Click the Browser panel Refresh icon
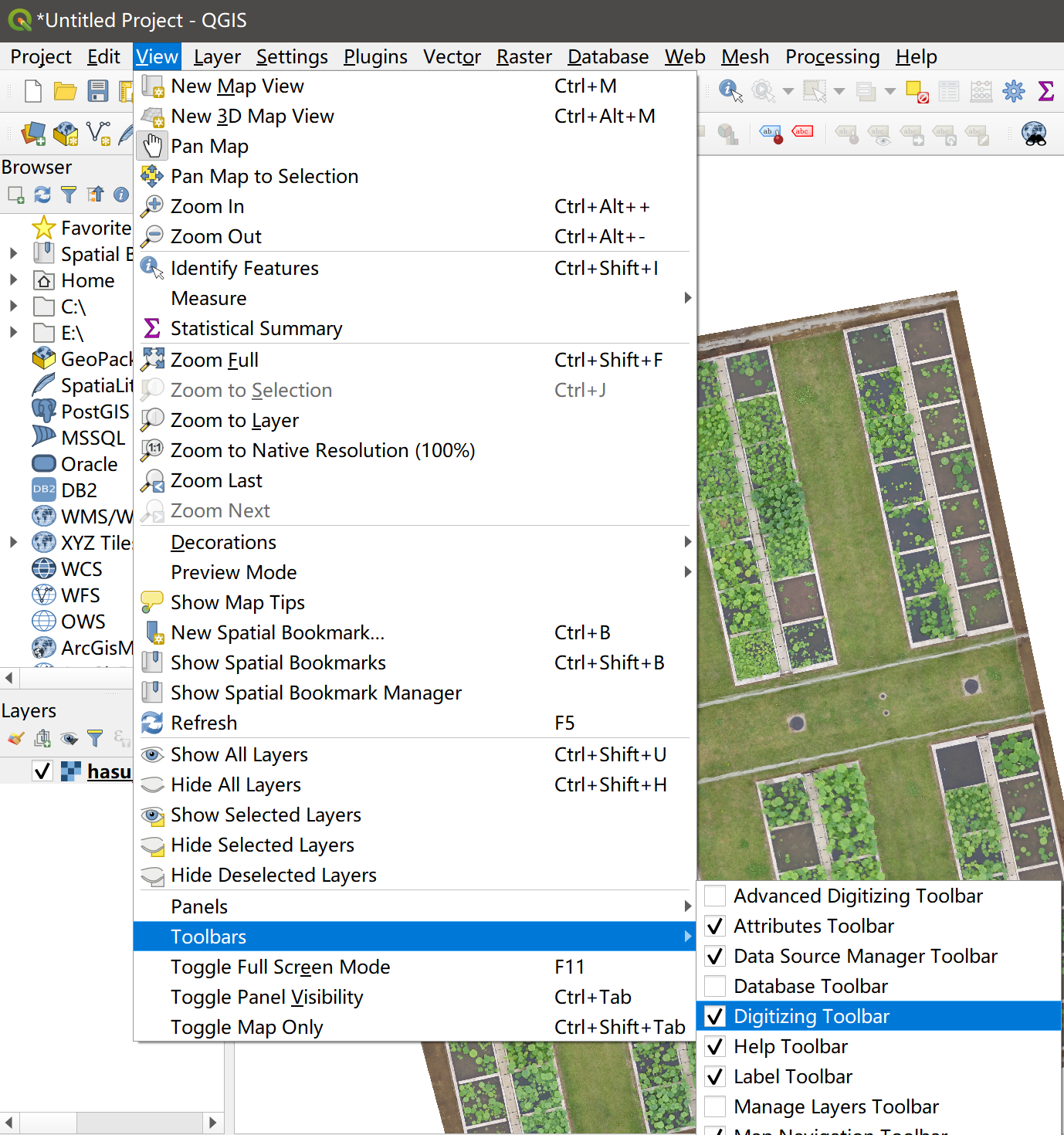 [x=42, y=195]
